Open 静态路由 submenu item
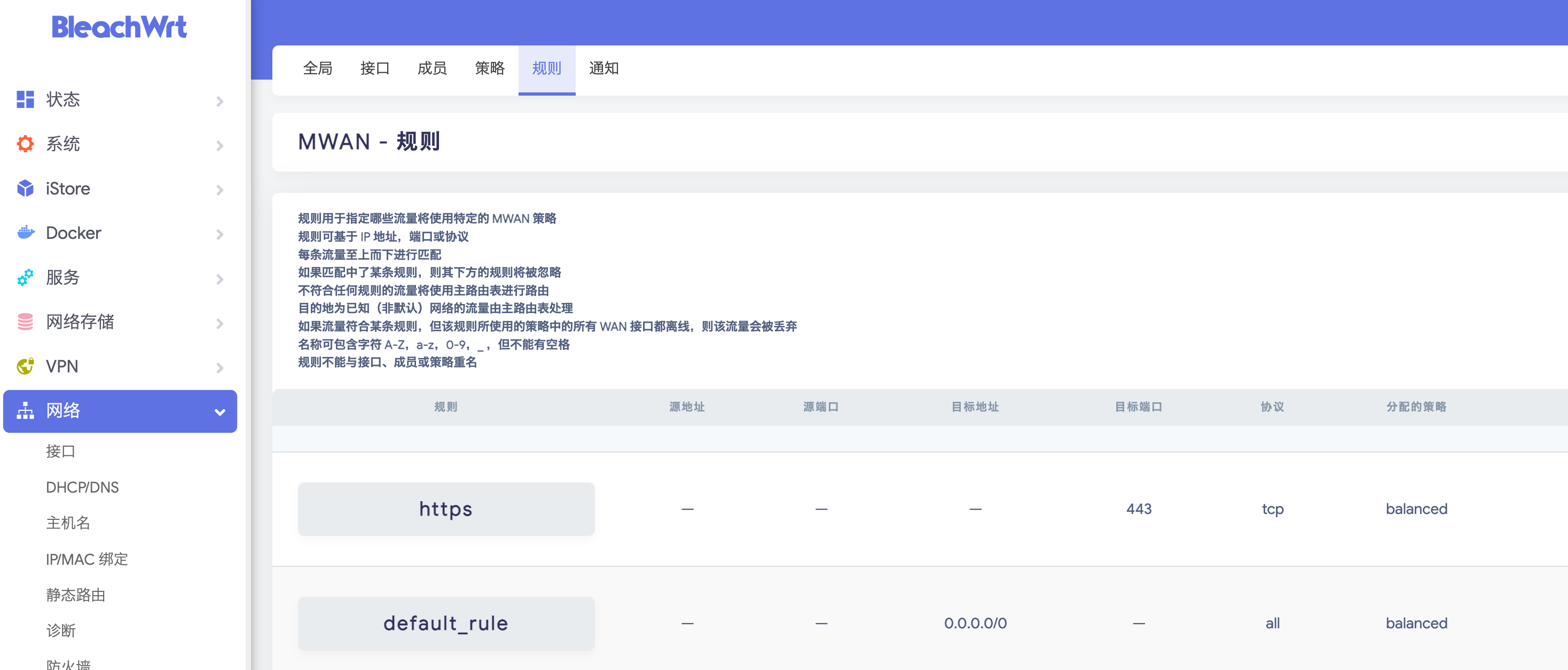The height and width of the screenshot is (670, 1568). [75, 595]
